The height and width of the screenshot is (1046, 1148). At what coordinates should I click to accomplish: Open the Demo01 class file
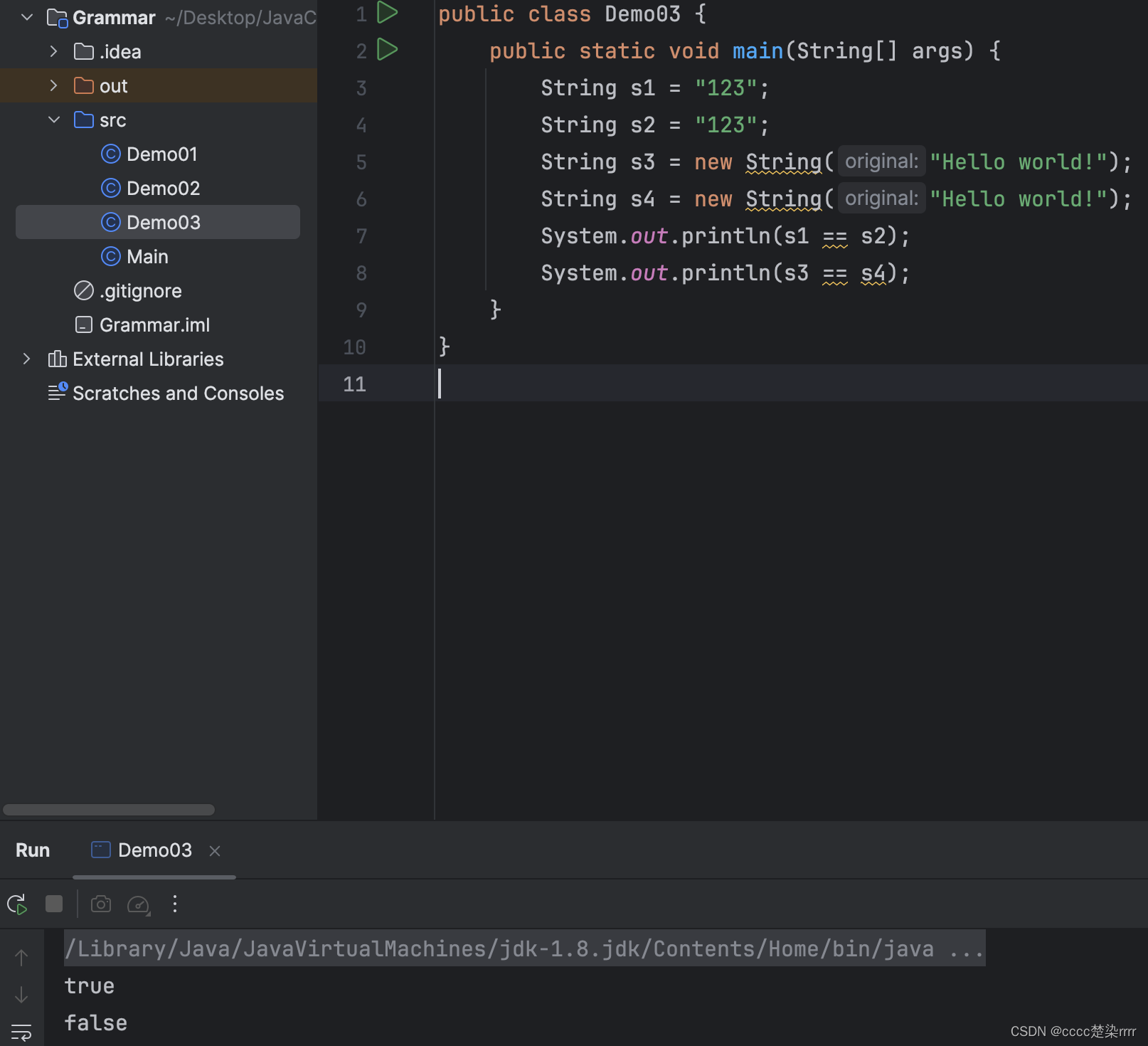(x=161, y=154)
